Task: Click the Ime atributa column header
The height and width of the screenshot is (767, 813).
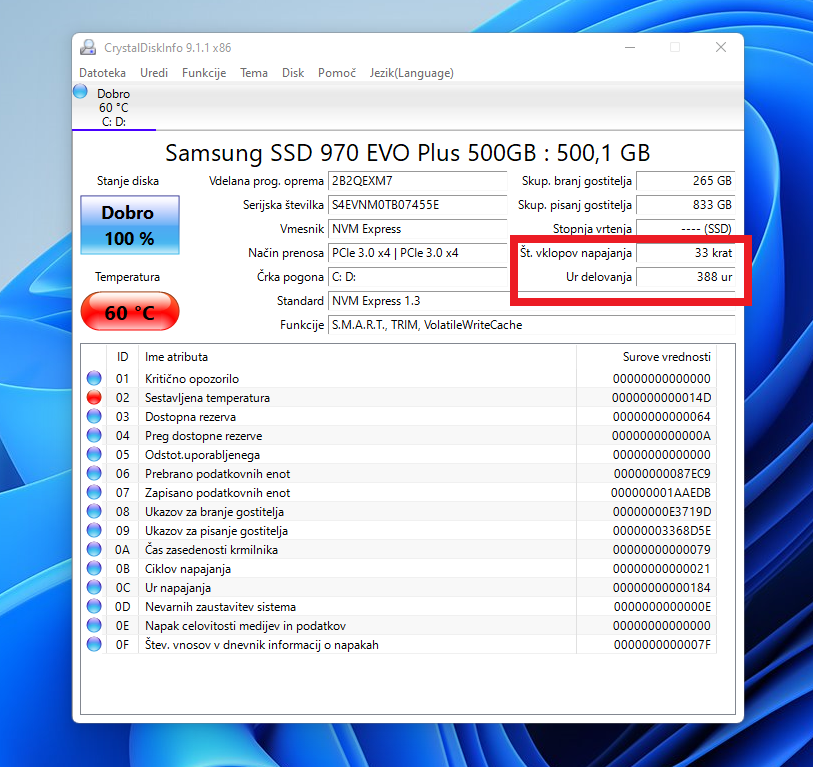Action: click(x=357, y=357)
